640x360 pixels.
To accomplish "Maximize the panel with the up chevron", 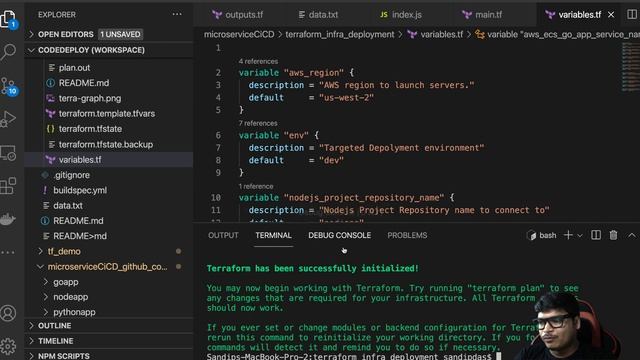I will click(x=631, y=235).
